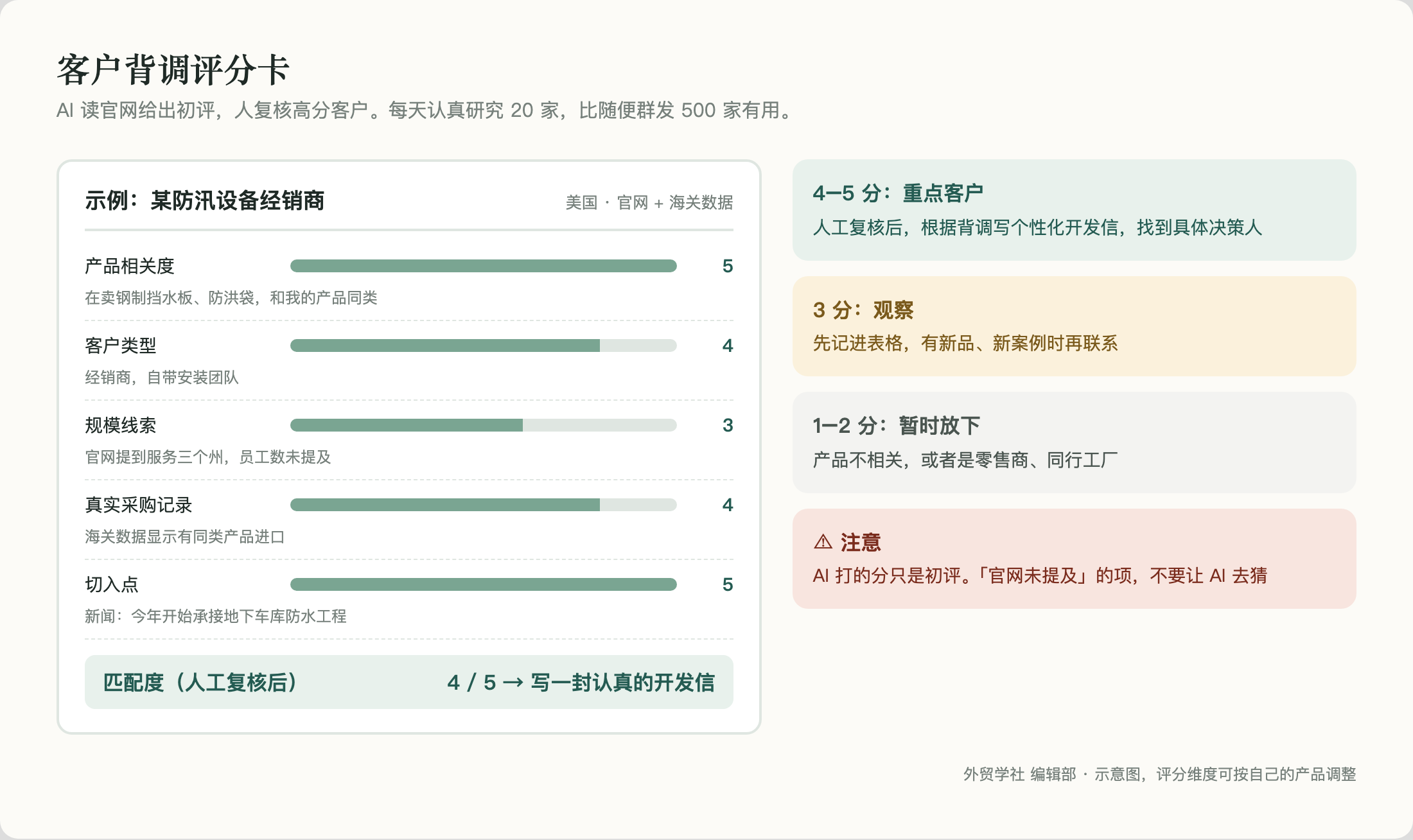The image size is (1413, 840).
Task: Click the 产品相关度 label
Action: (x=130, y=266)
